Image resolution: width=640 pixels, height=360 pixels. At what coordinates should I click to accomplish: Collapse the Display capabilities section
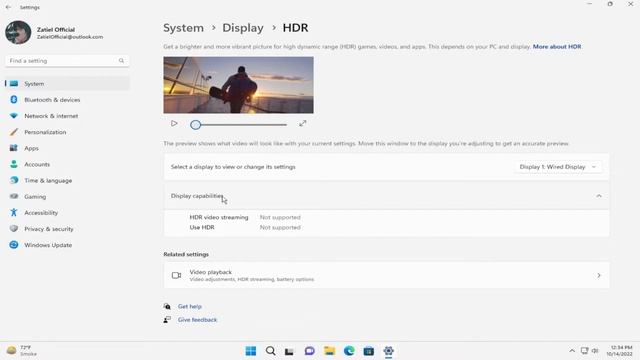click(x=599, y=196)
